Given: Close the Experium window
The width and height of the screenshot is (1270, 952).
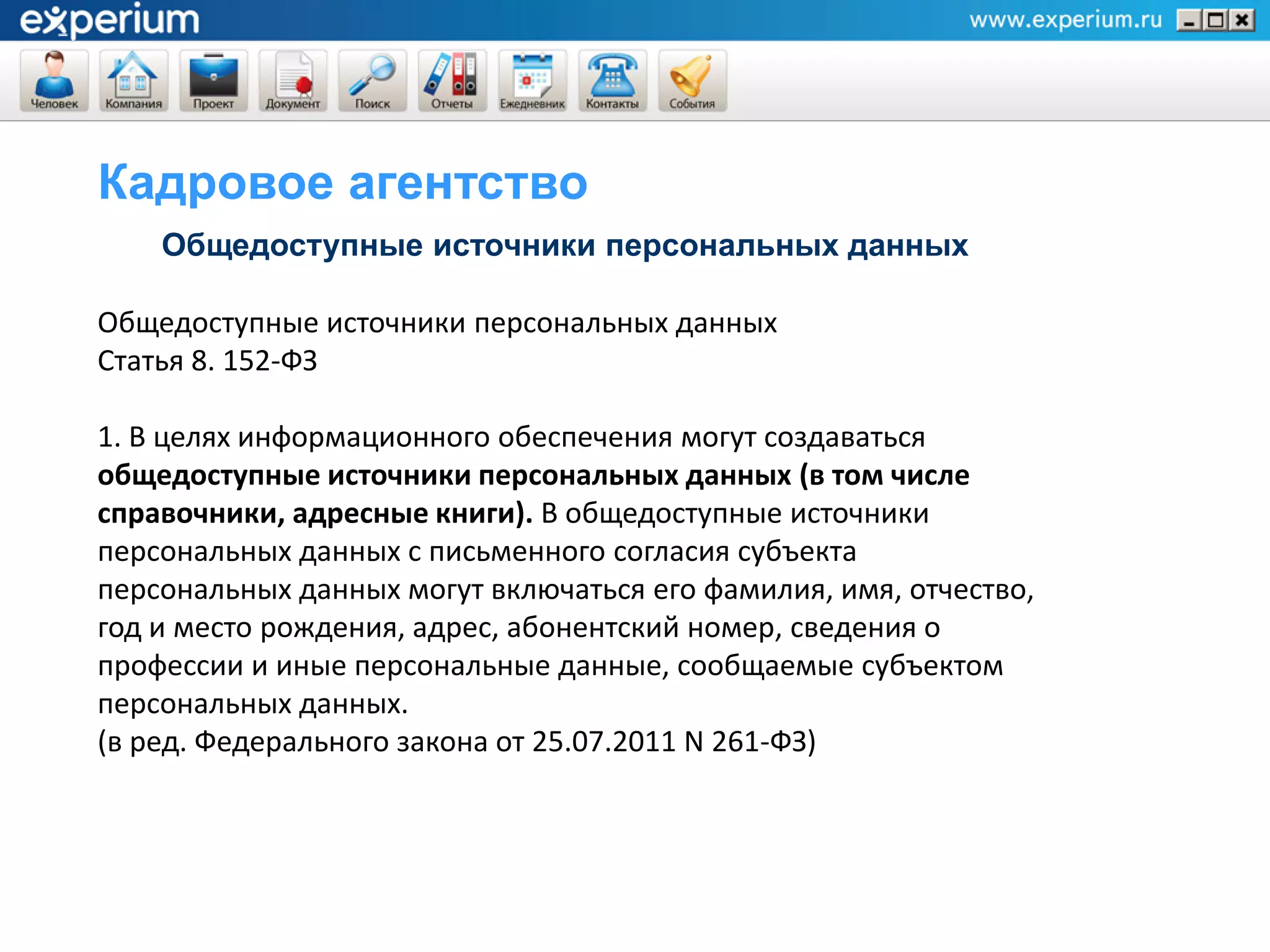Looking at the screenshot, I should coord(1242,21).
